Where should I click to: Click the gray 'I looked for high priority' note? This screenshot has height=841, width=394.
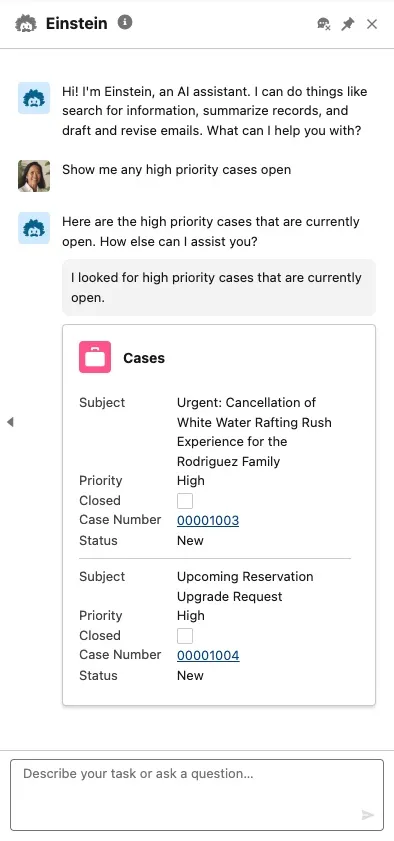coord(219,287)
